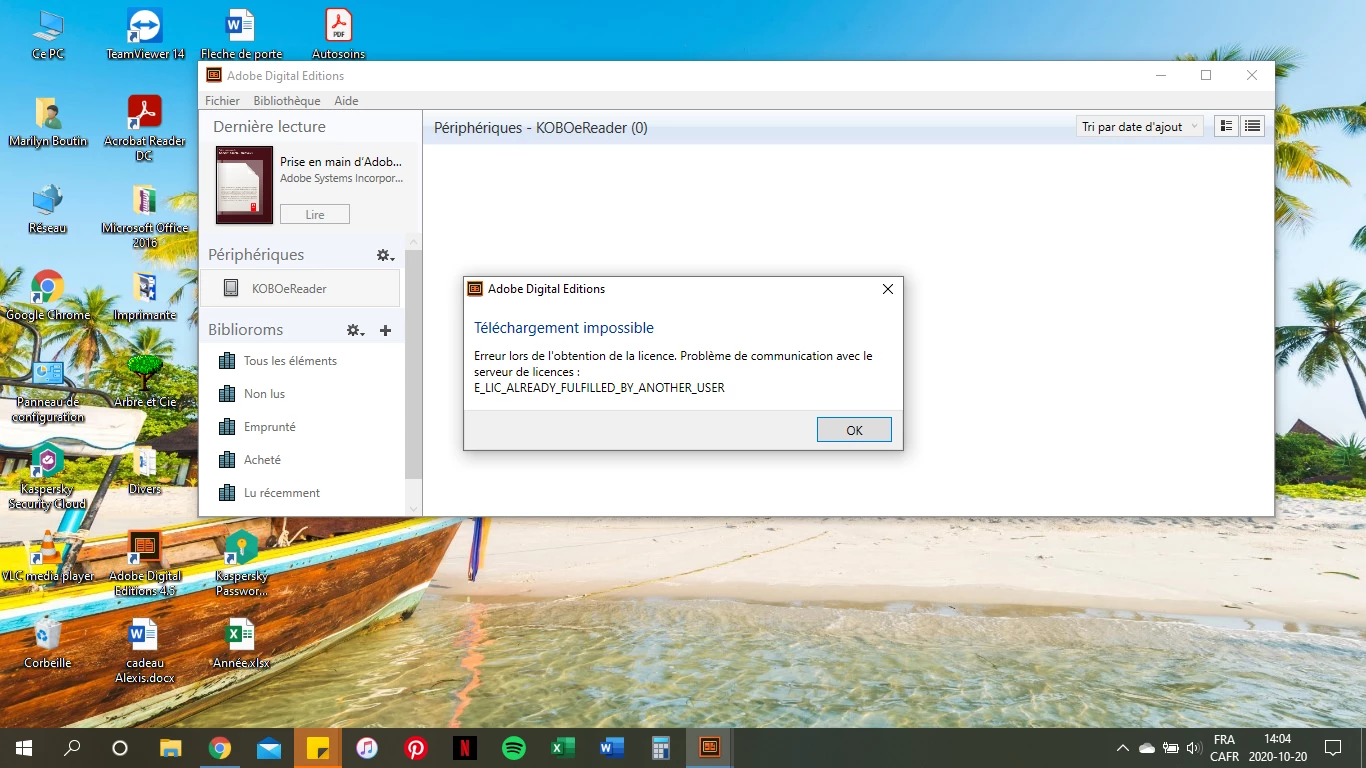Image resolution: width=1366 pixels, height=768 pixels.
Task: Click the Prise en main d'Adob... title
Action: [341, 162]
